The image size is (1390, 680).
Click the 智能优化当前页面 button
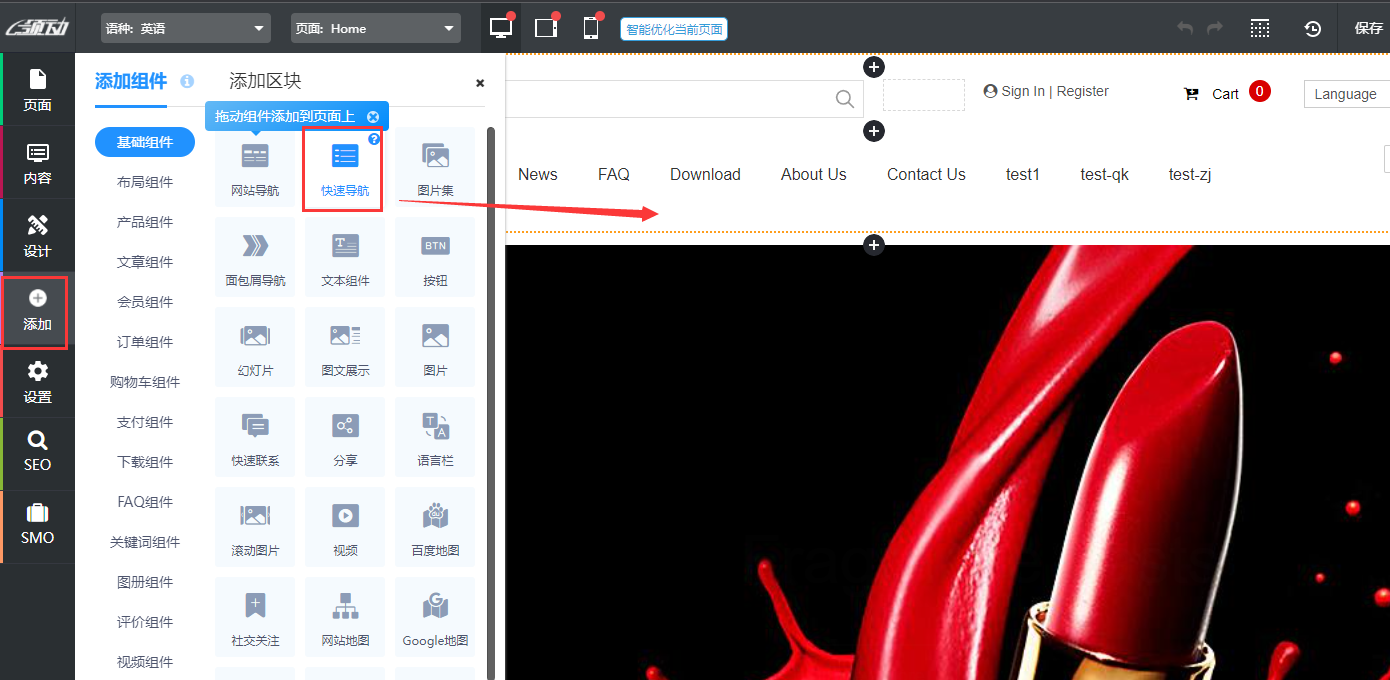(674, 29)
